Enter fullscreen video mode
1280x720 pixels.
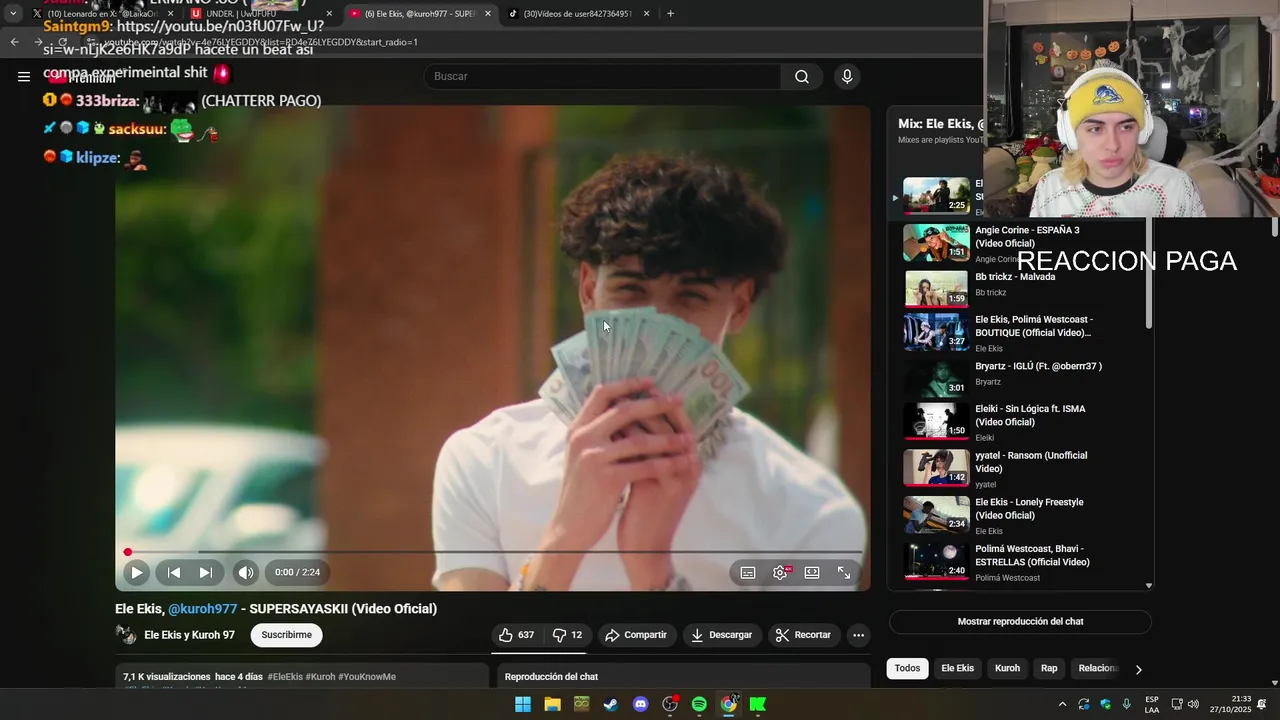pos(844,572)
